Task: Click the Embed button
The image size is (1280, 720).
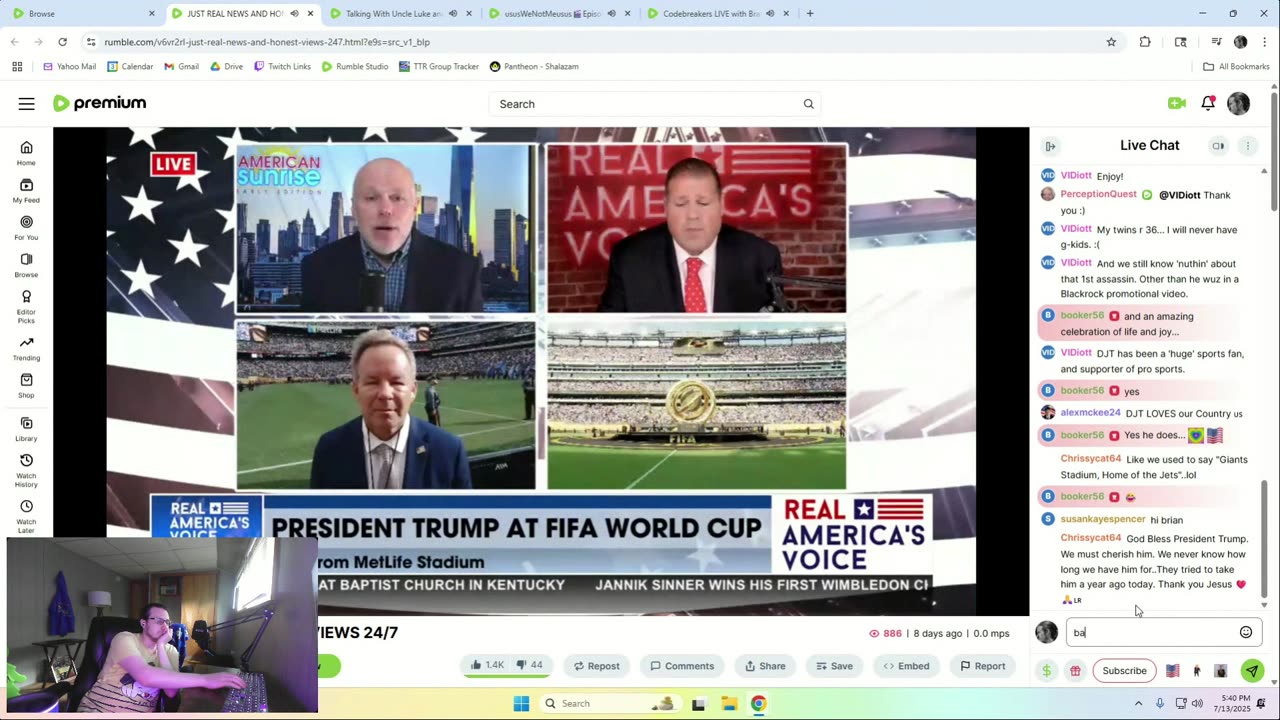Action: [x=906, y=665]
